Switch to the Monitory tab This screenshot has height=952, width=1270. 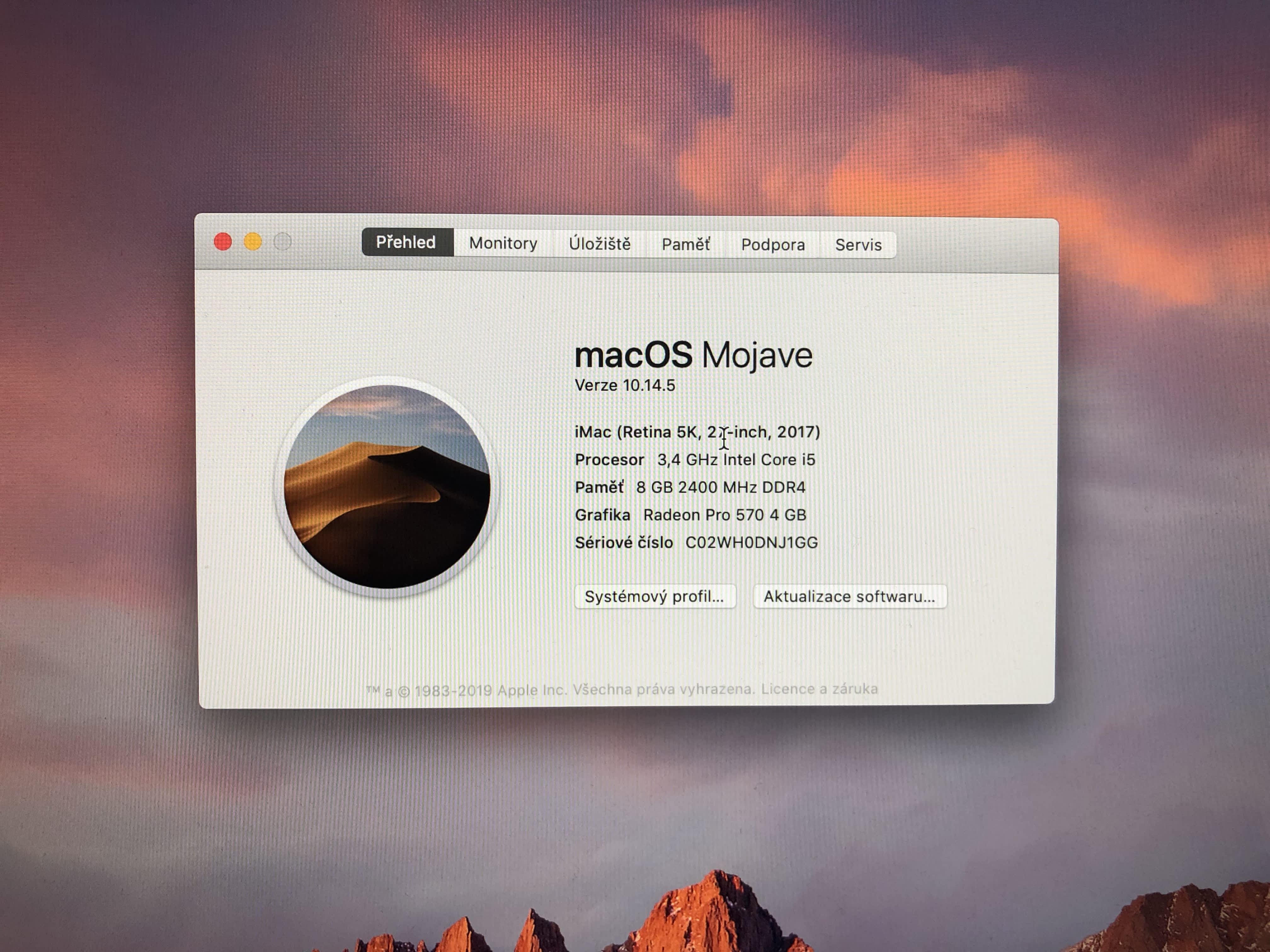click(x=503, y=243)
